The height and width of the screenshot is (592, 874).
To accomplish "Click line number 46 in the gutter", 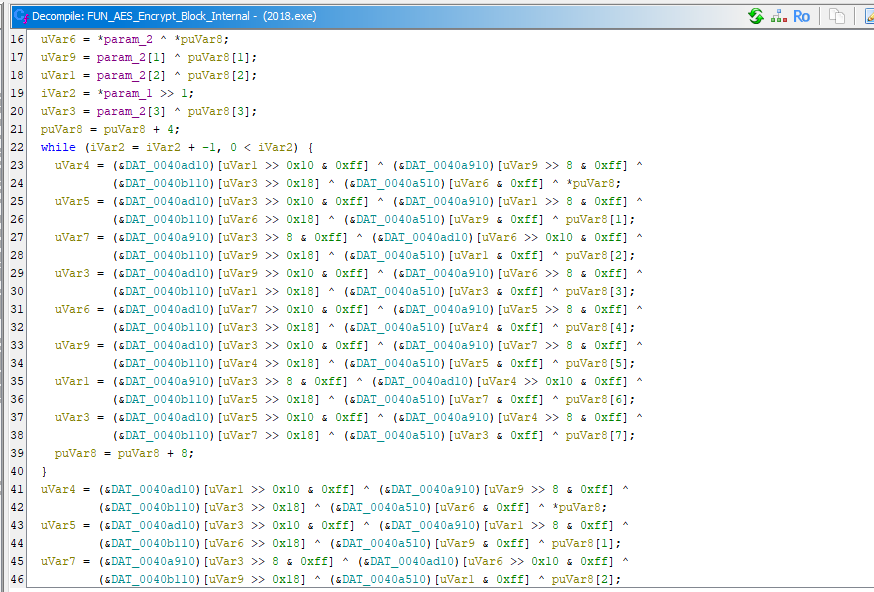I will pos(17,579).
